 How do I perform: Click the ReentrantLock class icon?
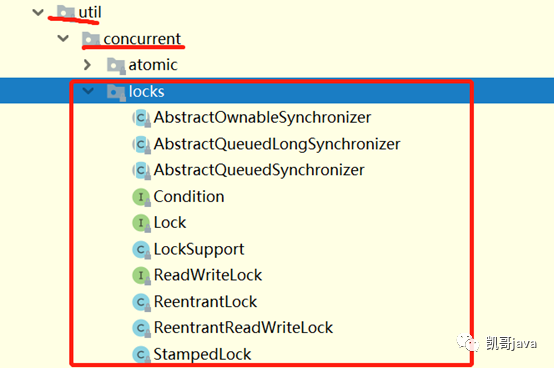click(141, 302)
